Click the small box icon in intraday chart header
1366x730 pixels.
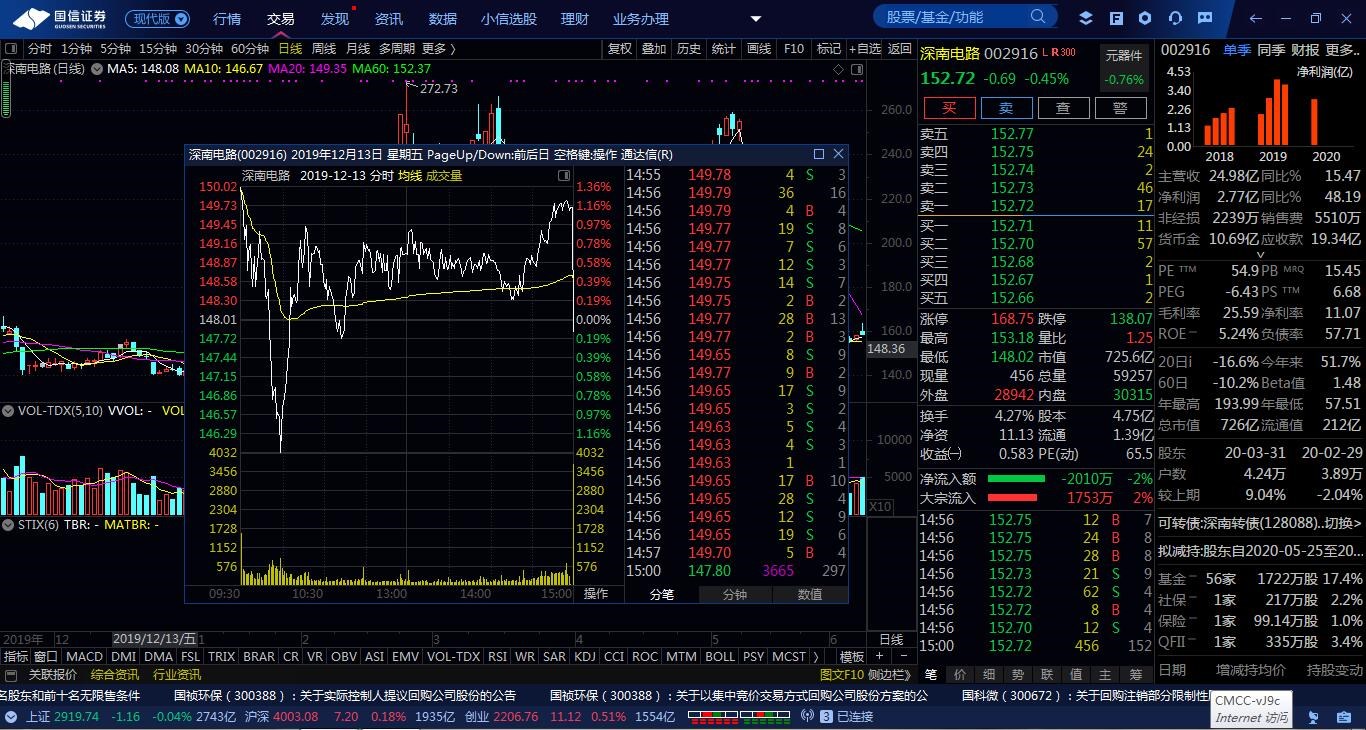564,176
